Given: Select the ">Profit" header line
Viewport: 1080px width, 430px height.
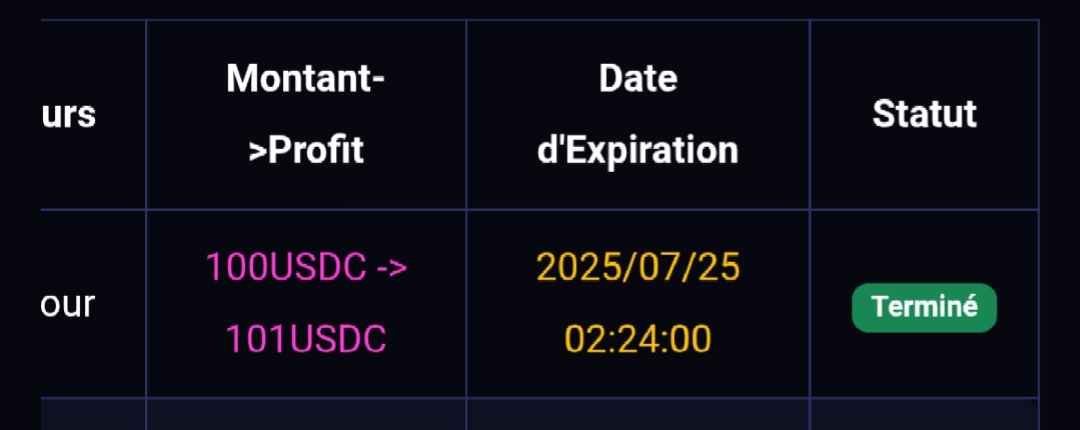Looking at the screenshot, I should click(x=306, y=151).
